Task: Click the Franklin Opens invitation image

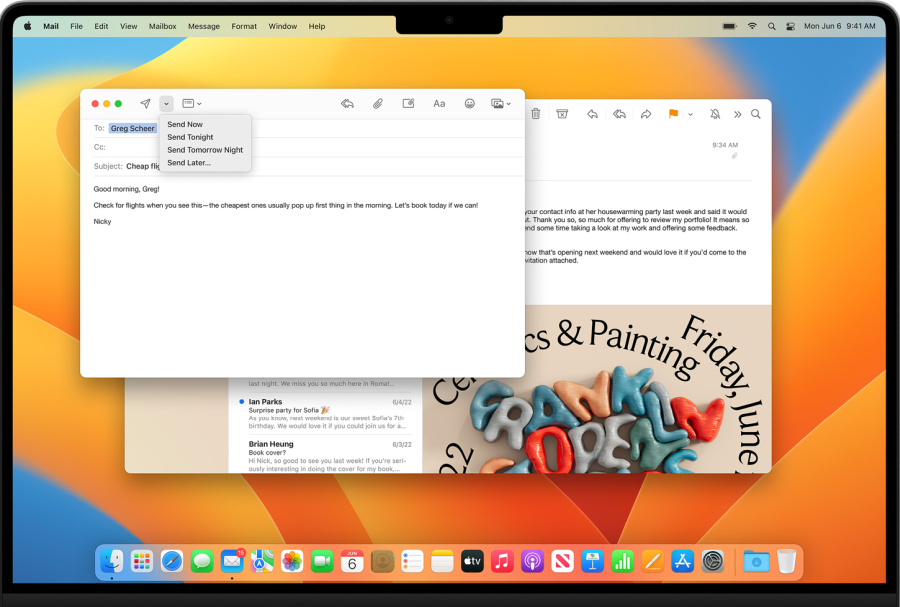Action: click(597, 389)
